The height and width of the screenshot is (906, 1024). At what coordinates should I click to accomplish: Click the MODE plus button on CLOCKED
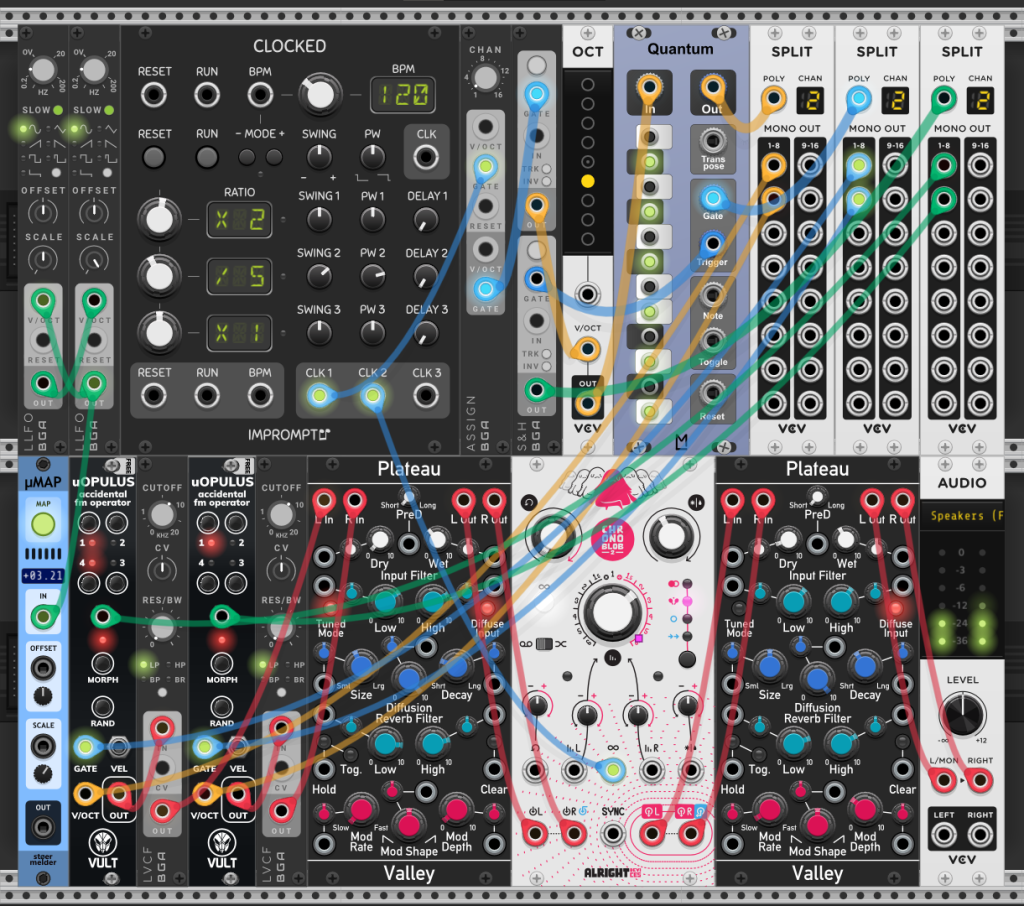274,157
